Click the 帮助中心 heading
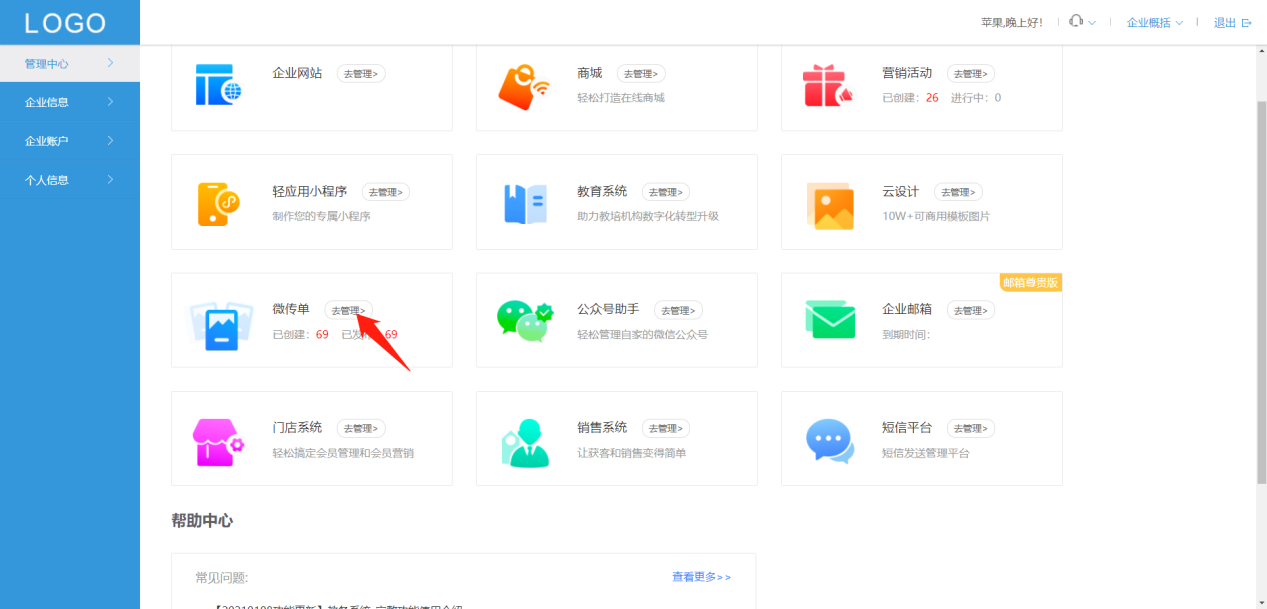This screenshot has height=609, width=1267. 202,521
